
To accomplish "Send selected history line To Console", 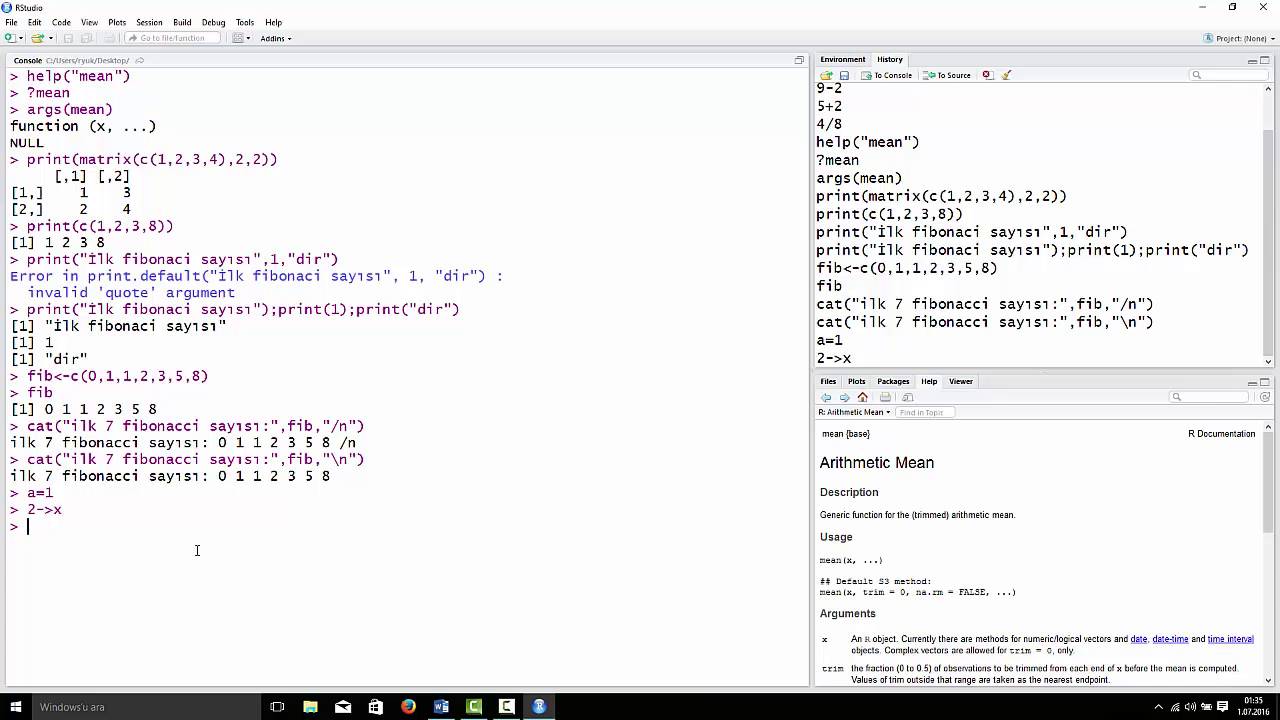I will click(x=888, y=75).
